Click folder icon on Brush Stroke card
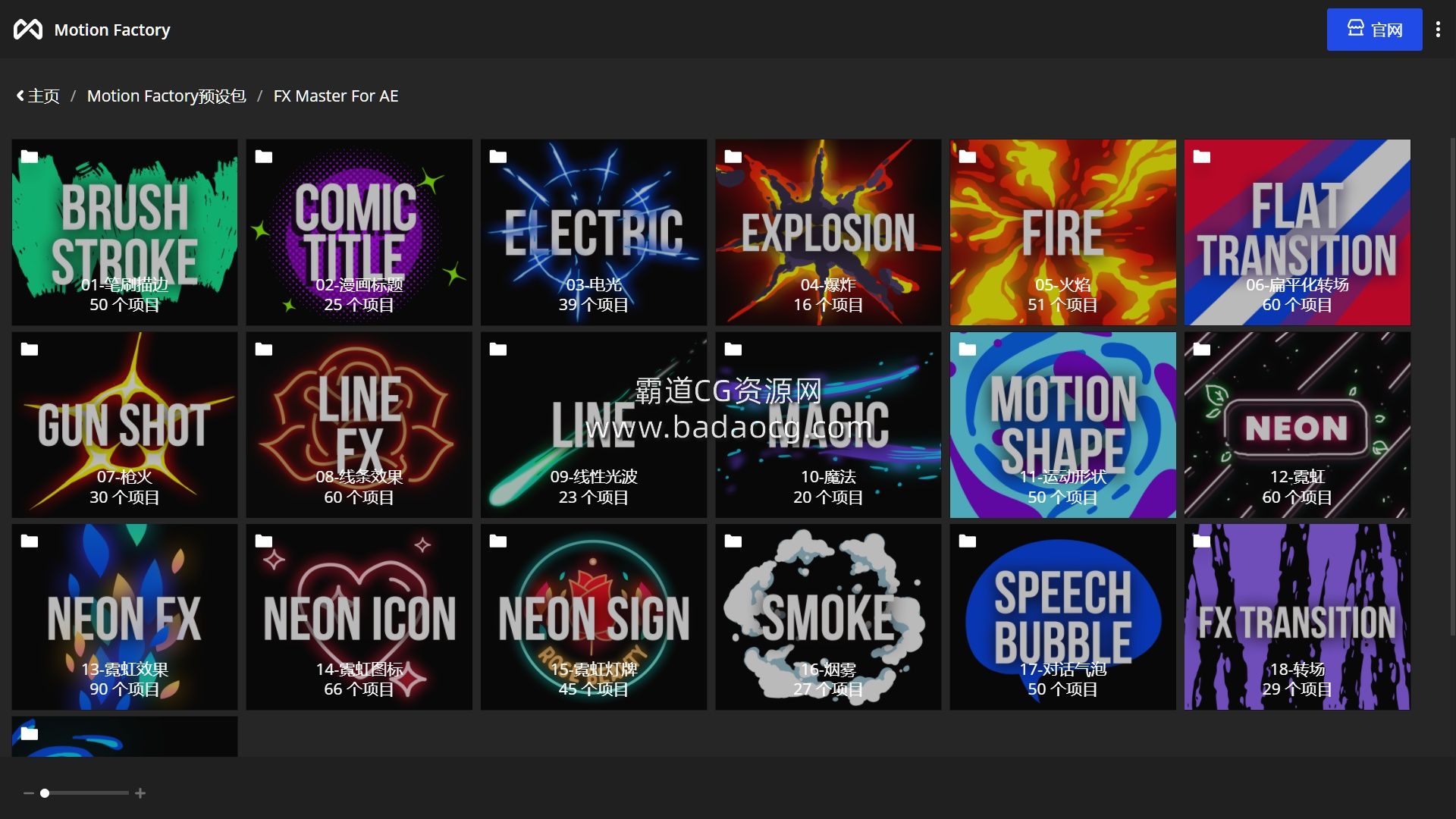Viewport: 1456px width, 819px height. (x=30, y=157)
